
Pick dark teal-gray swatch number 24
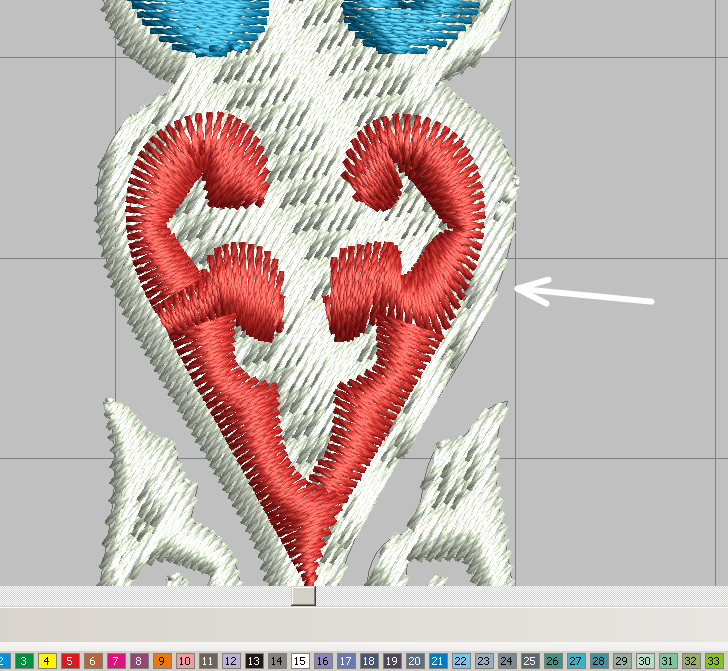pos(507,661)
